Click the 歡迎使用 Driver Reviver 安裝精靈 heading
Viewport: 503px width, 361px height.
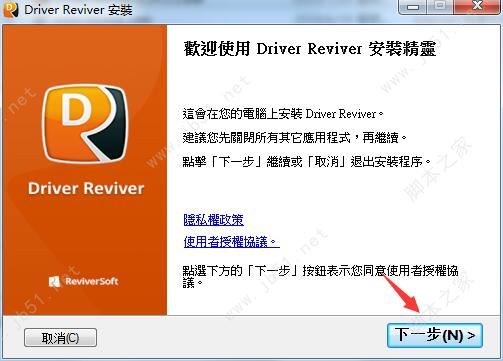pyautogui.click(x=310, y=49)
